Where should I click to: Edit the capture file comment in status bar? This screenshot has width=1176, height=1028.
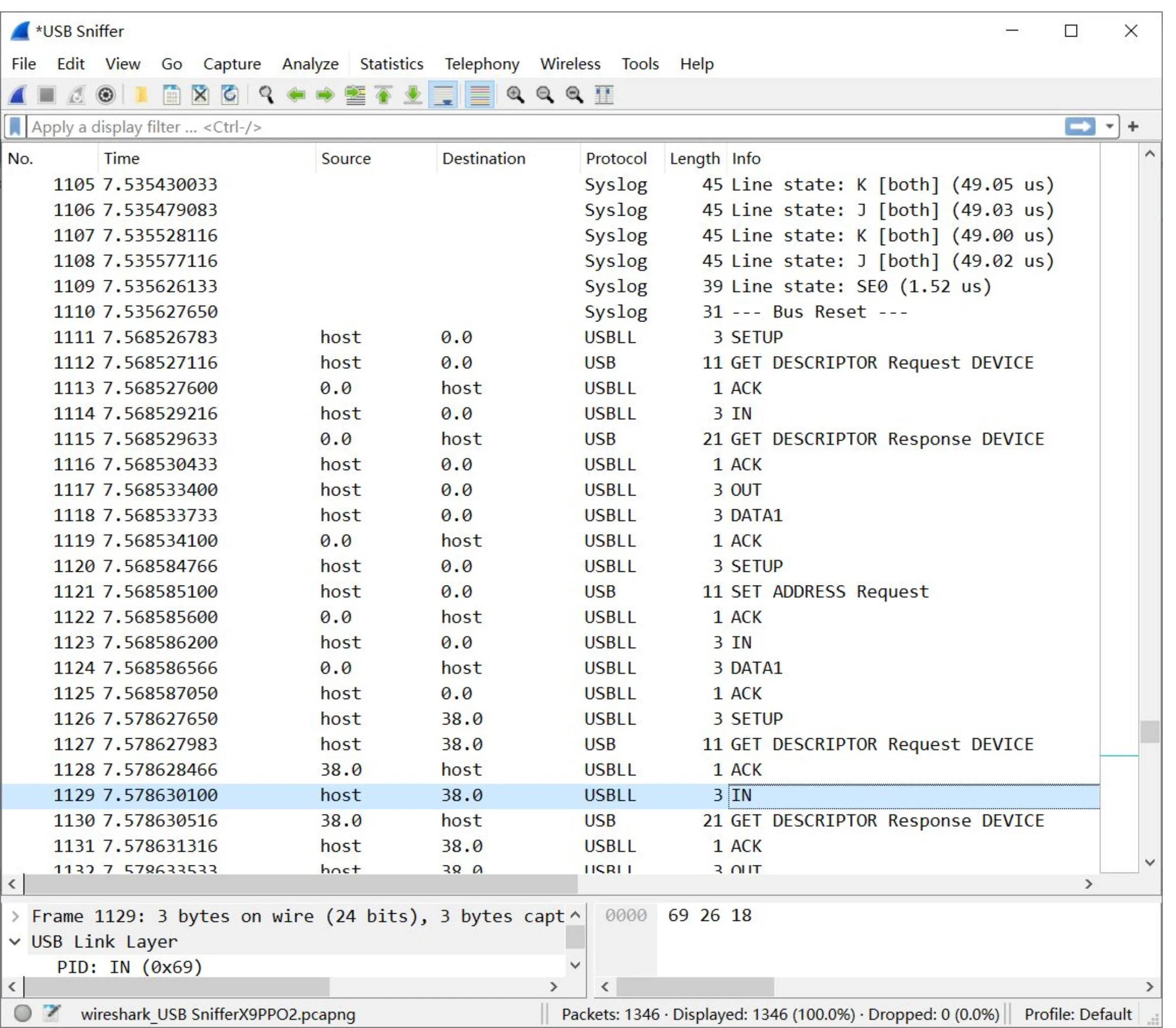[52, 1012]
